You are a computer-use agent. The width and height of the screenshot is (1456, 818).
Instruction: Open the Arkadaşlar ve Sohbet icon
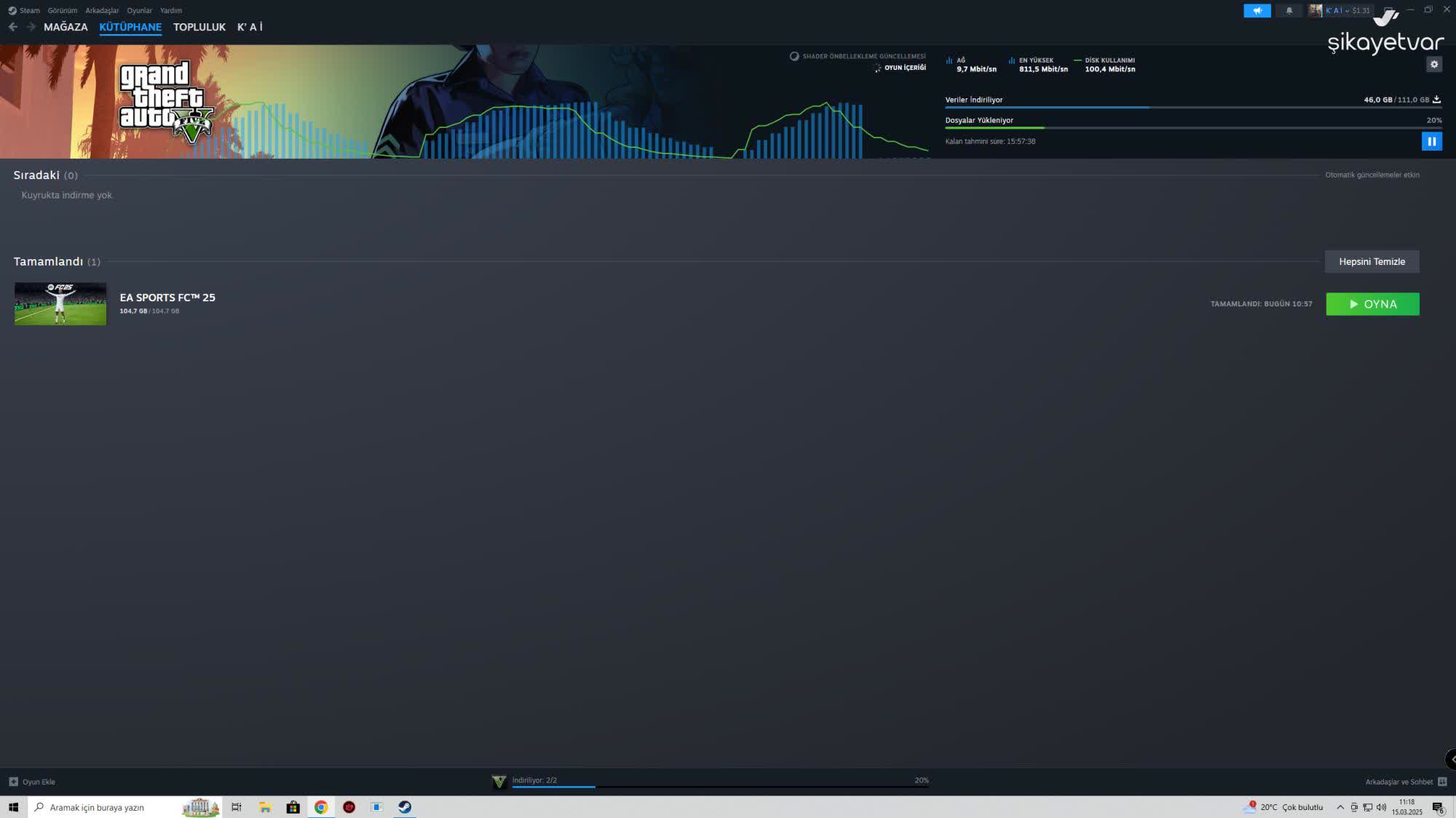click(x=1441, y=782)
